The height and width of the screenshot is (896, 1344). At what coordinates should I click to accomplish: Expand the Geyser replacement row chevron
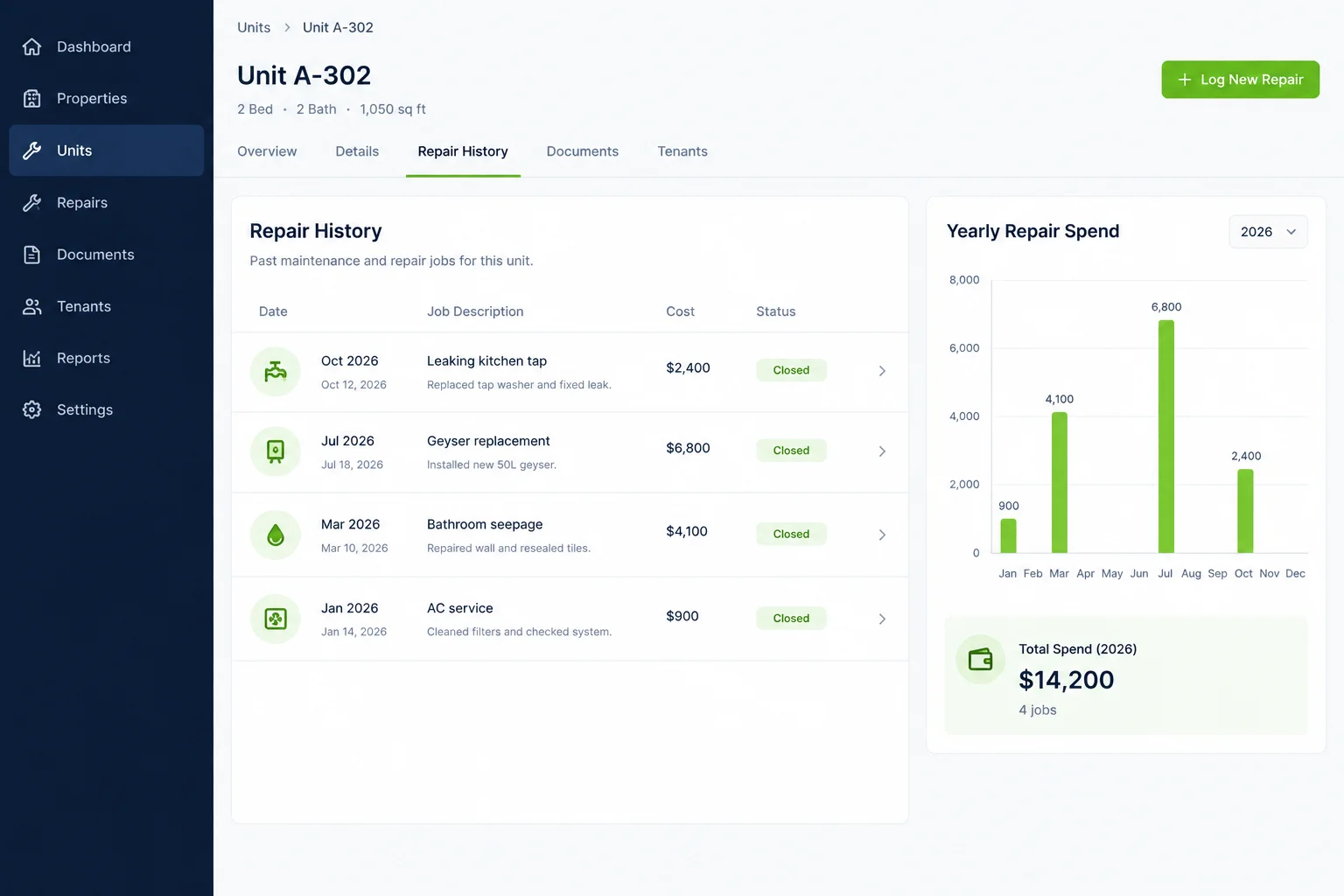[882, 451]
